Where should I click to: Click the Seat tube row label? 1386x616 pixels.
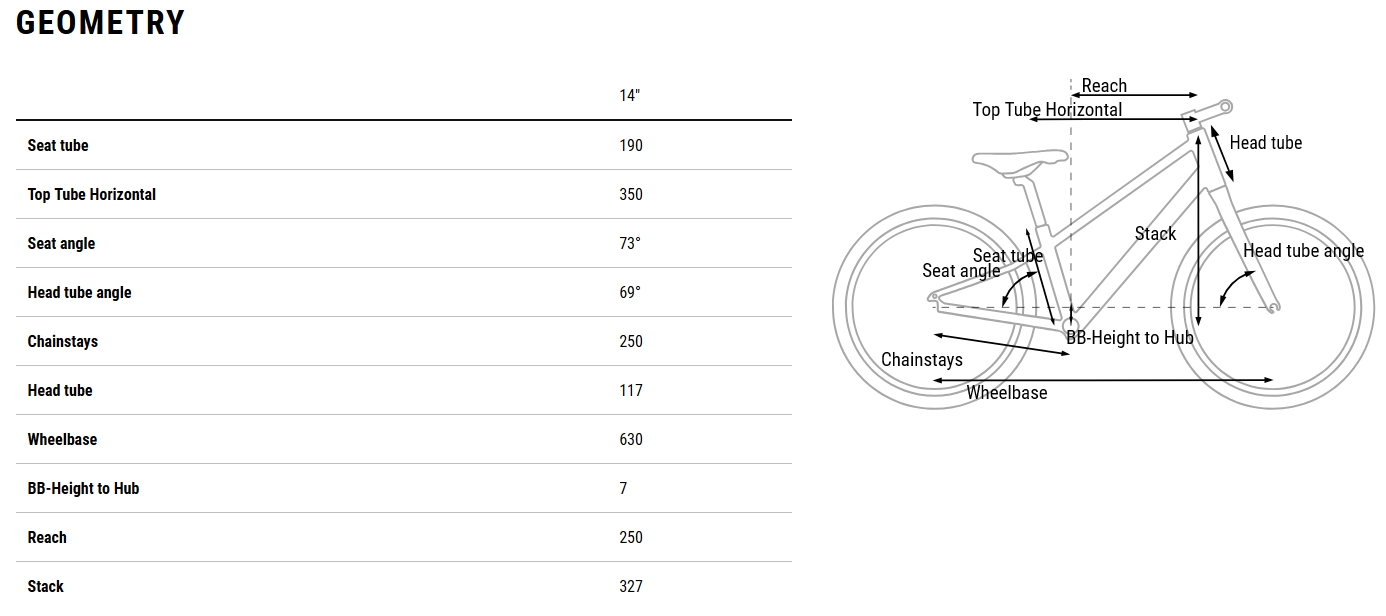58,145
